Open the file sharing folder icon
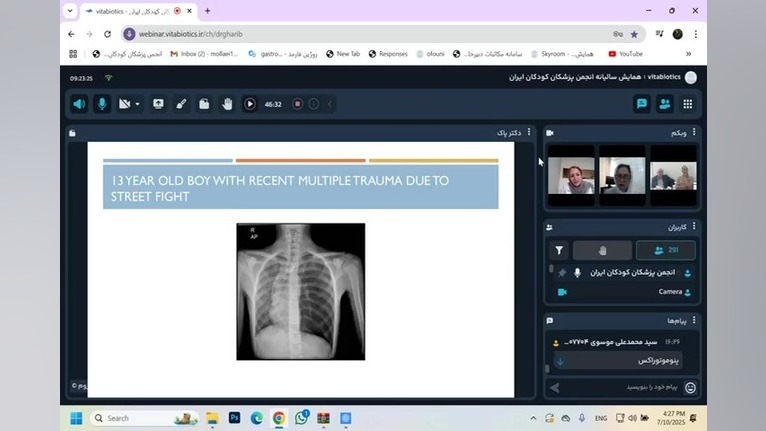766x431 pixels. click(x=204, y=104)
